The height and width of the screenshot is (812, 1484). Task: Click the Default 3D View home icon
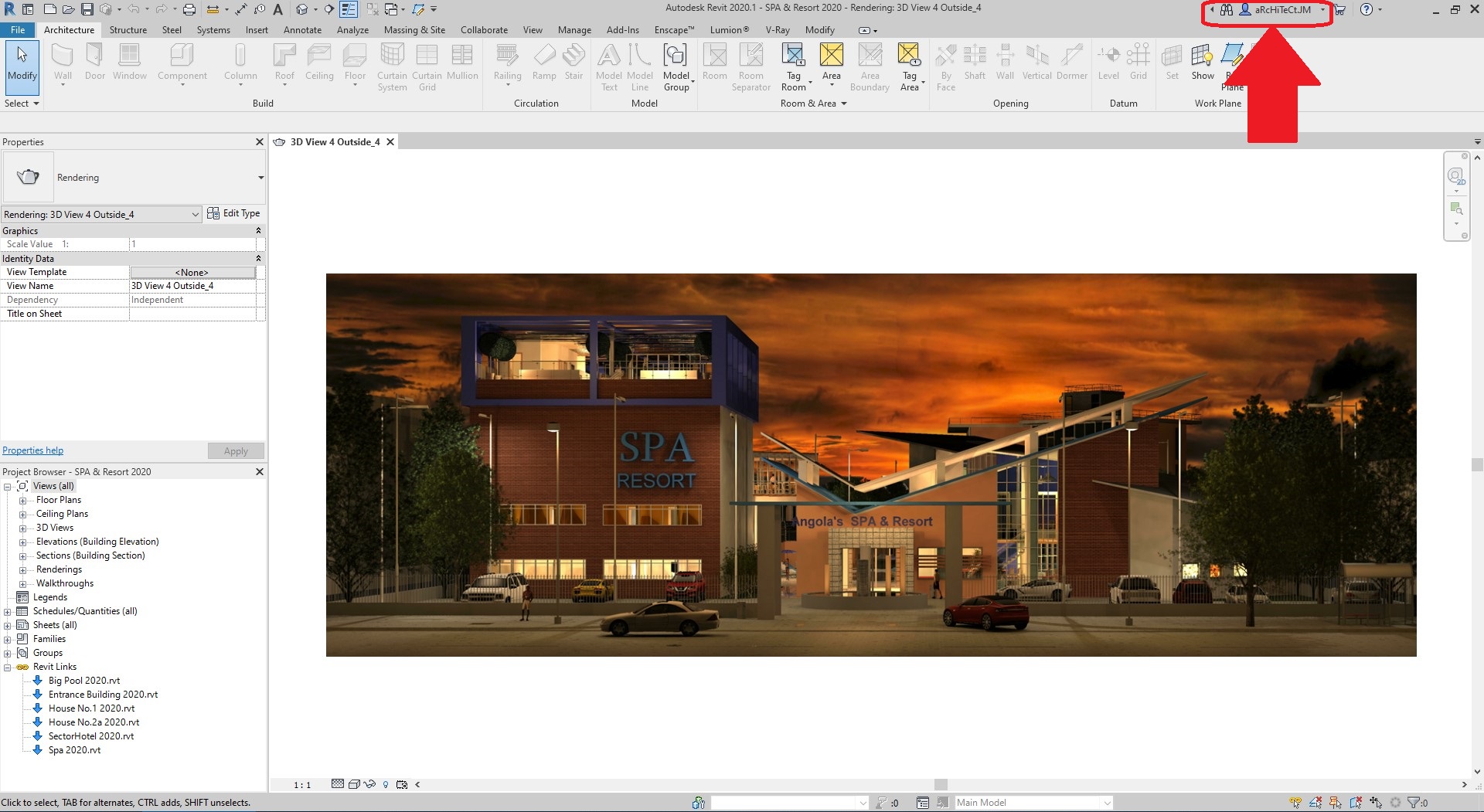pos(302,10)
